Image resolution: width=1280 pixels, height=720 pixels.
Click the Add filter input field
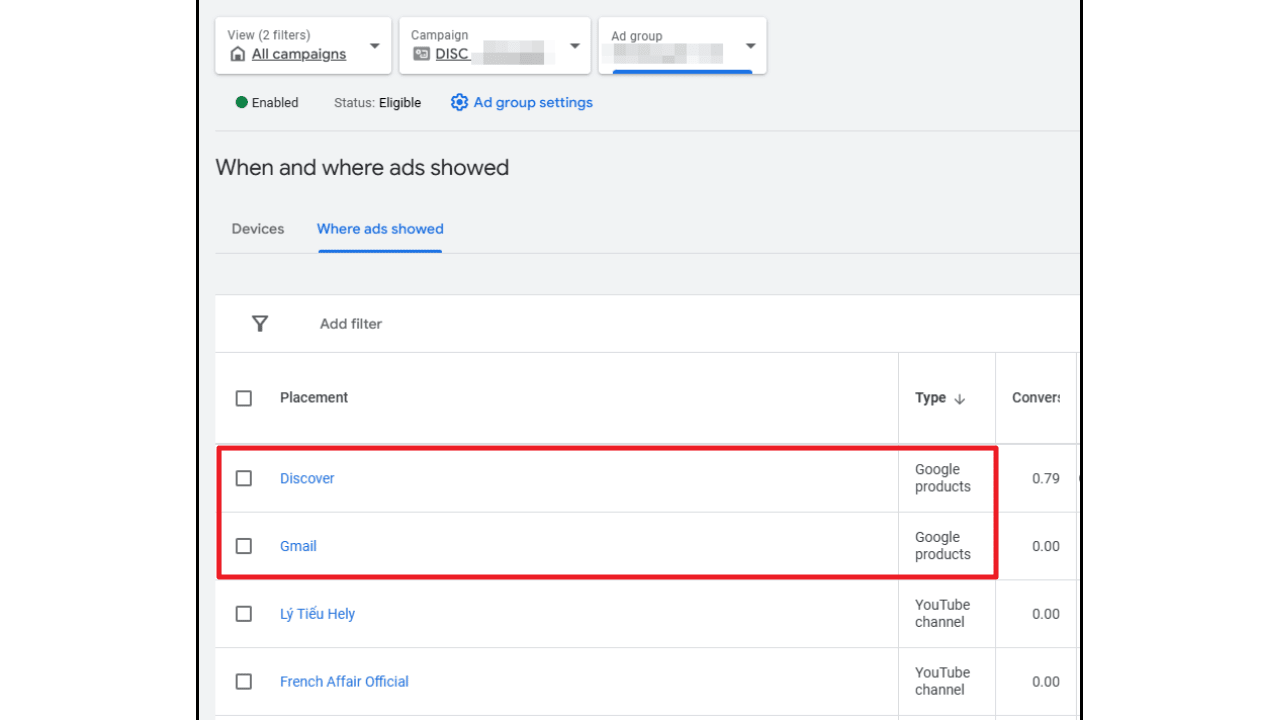pos(351,324)
